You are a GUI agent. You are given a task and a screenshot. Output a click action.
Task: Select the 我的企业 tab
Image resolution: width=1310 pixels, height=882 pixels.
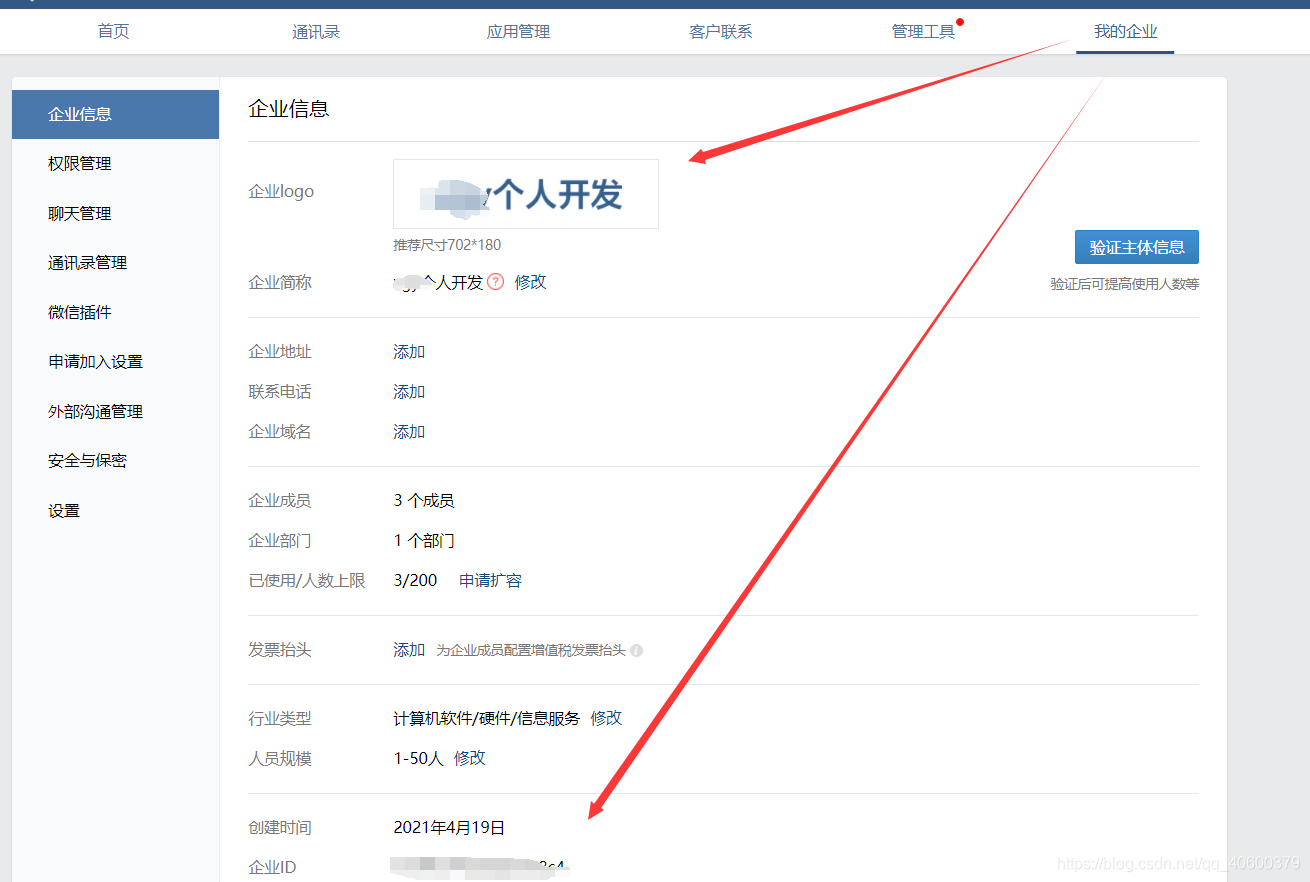[x=1125, y=31]
